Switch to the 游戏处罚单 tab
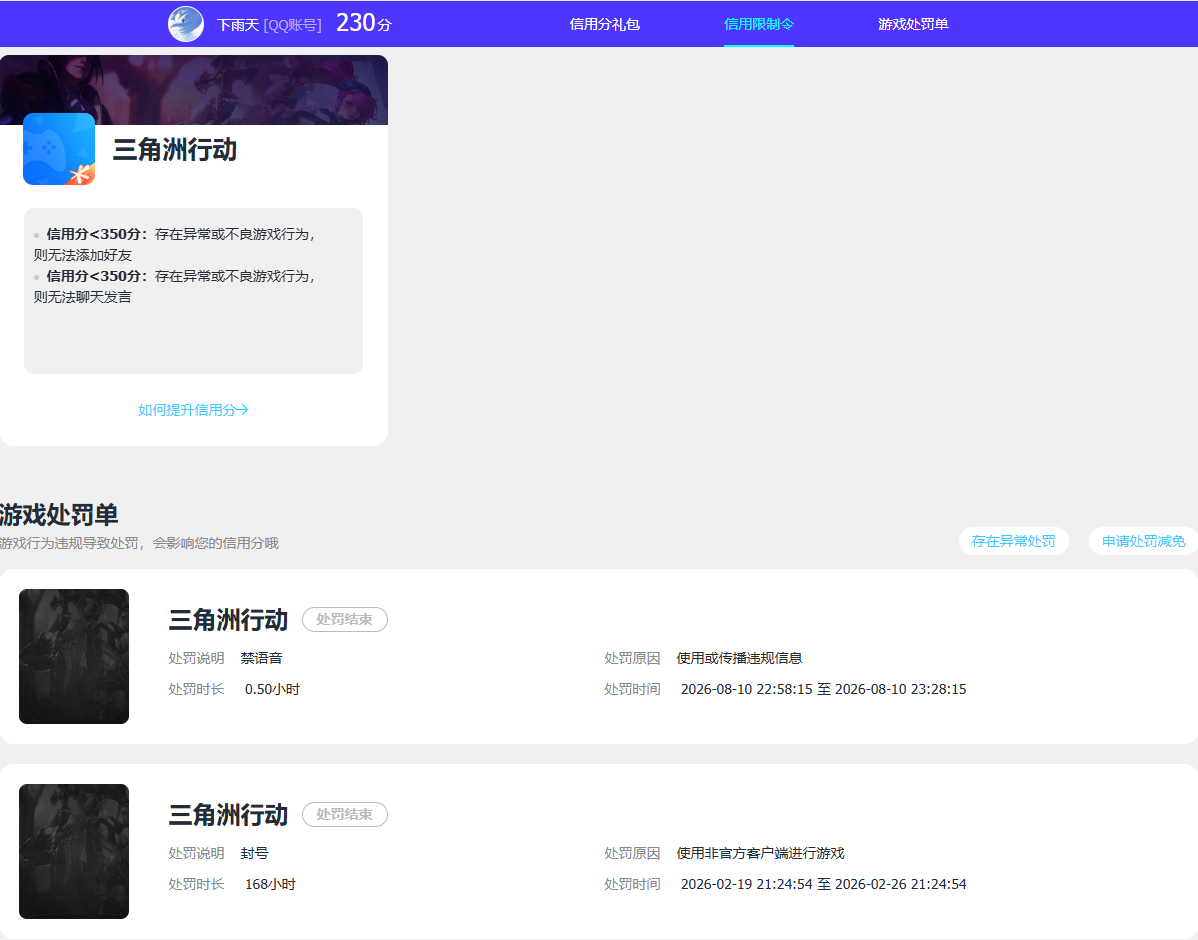Viewport: 1198px width, 940px height. [x=913, y=24]
